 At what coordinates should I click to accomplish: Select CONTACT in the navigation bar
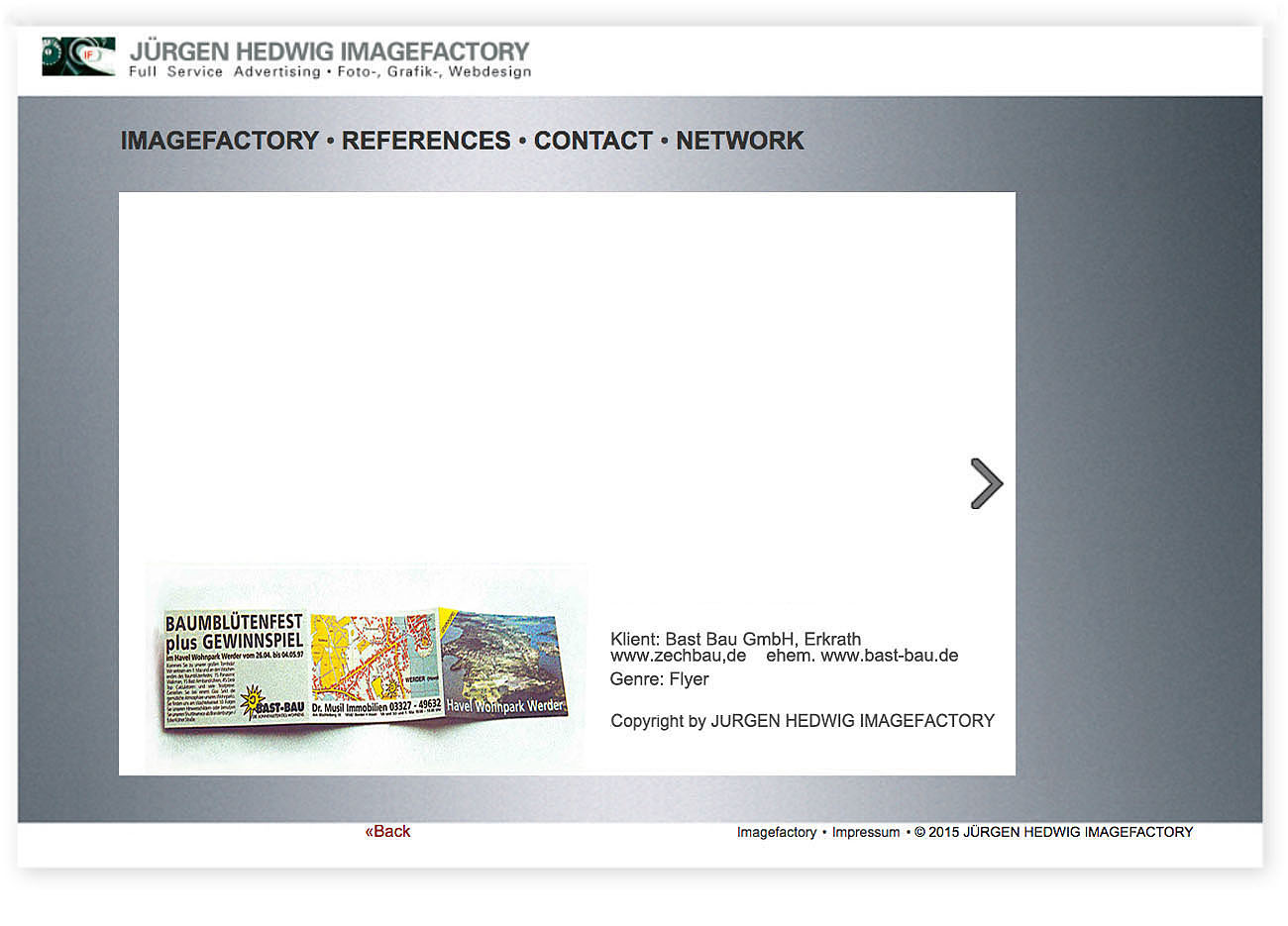pos(592,141)
